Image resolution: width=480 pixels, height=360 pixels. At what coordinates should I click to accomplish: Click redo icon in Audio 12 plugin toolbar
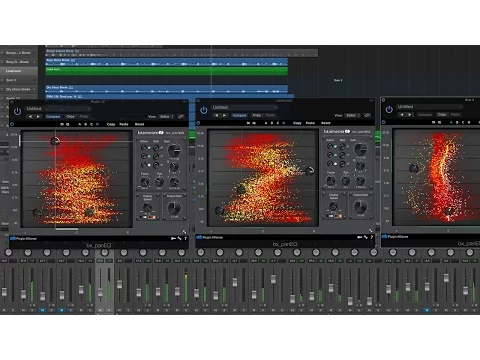(x=68, y=124)
